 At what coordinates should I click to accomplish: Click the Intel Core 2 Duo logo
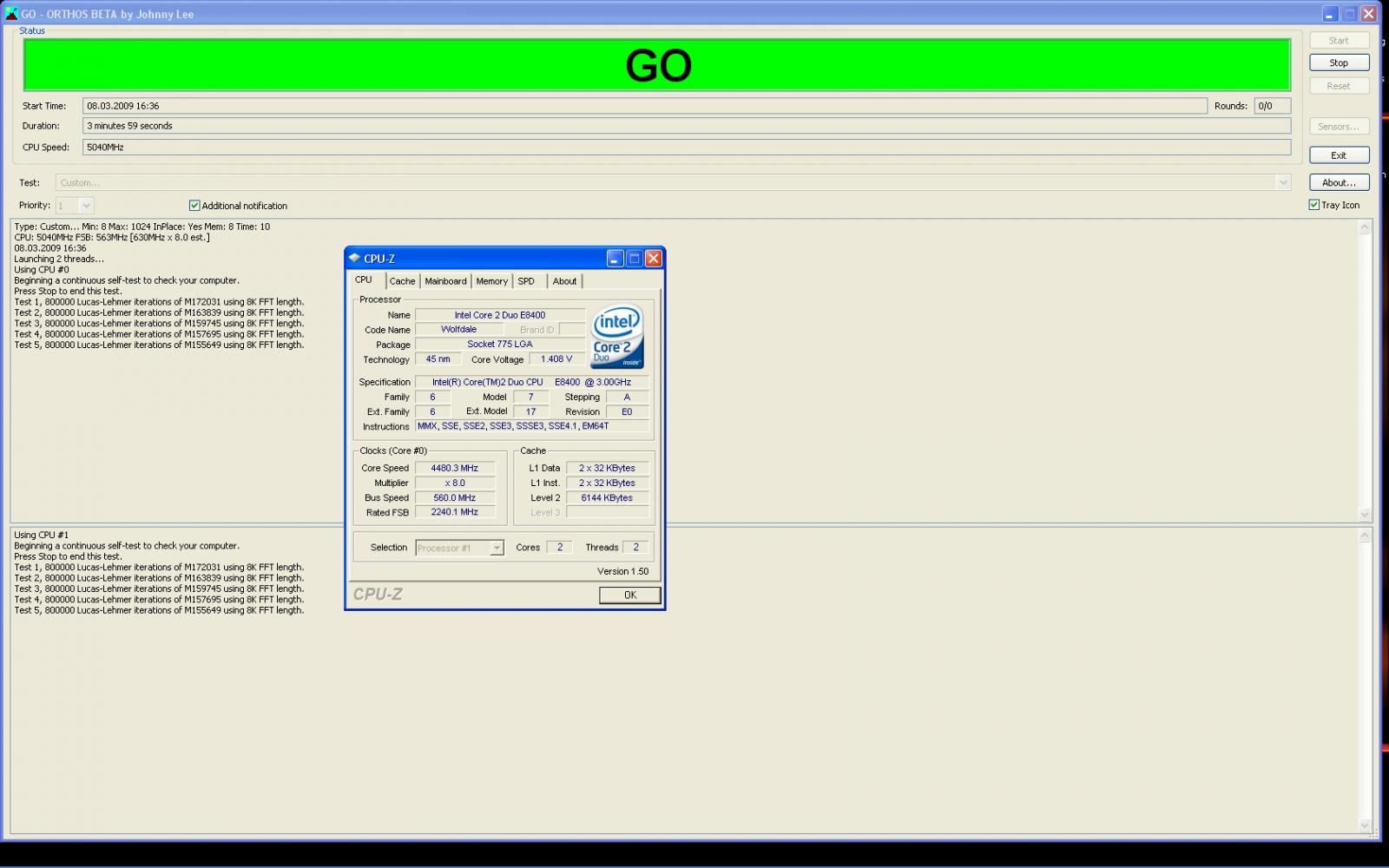point(617,337)
